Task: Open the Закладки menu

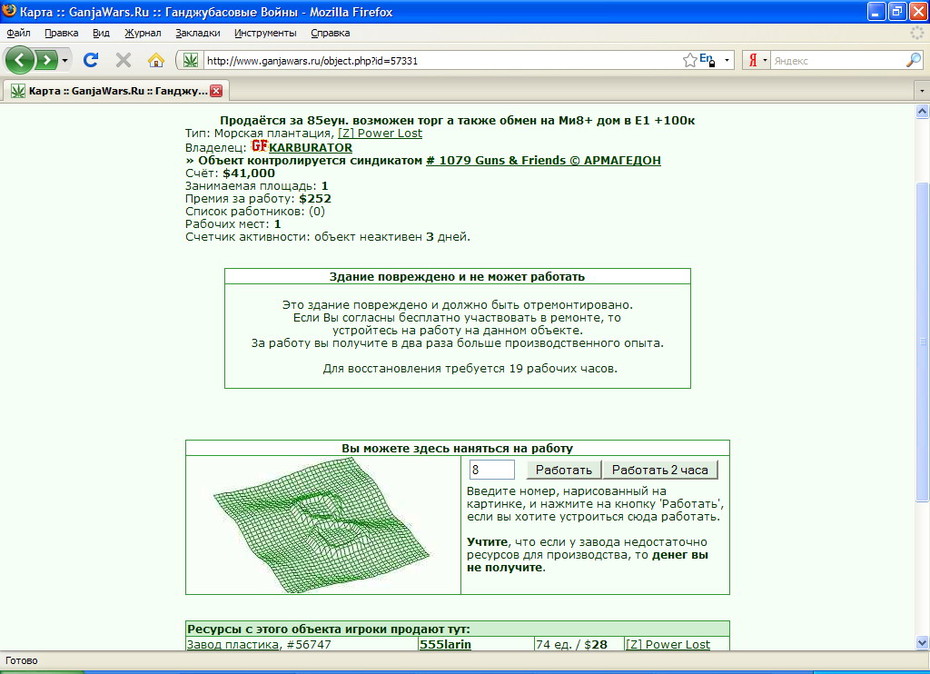Action: [198, 33]
